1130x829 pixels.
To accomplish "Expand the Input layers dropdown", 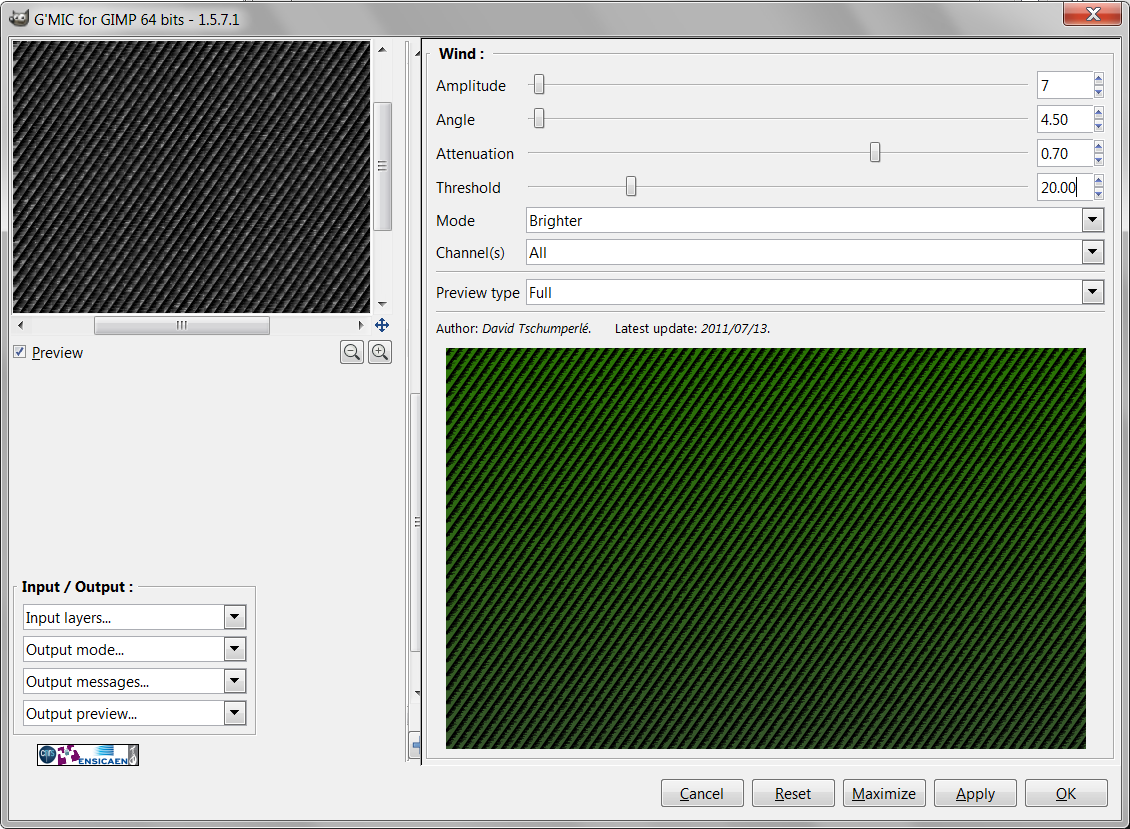I will click(x=234, y=617).
